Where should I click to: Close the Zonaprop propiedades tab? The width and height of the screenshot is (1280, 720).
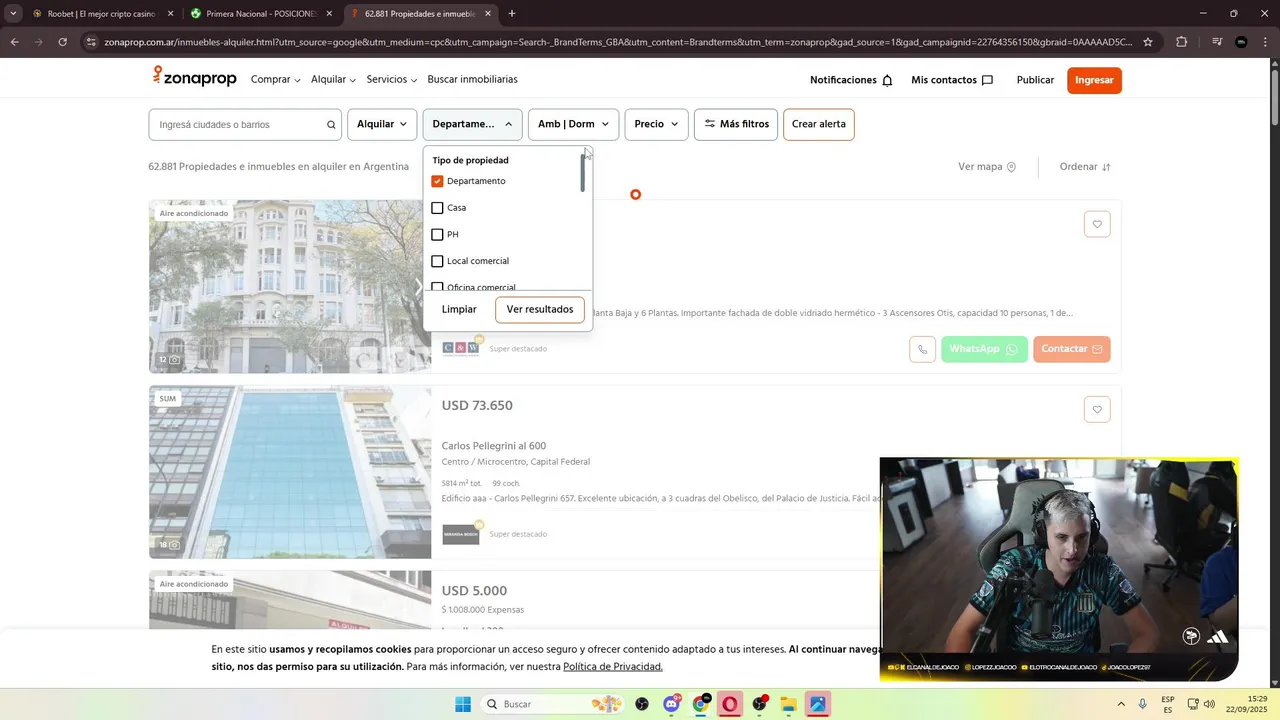488,14
